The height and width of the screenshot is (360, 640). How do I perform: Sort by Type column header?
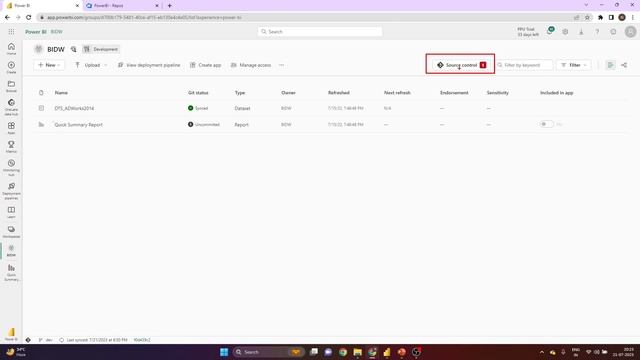click(240, 93)
